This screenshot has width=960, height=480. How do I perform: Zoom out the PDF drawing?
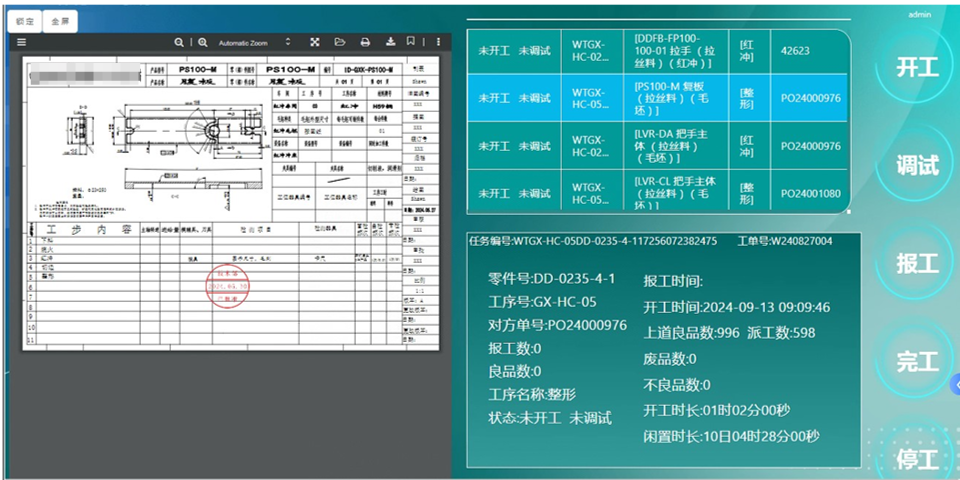click(179, 42)
